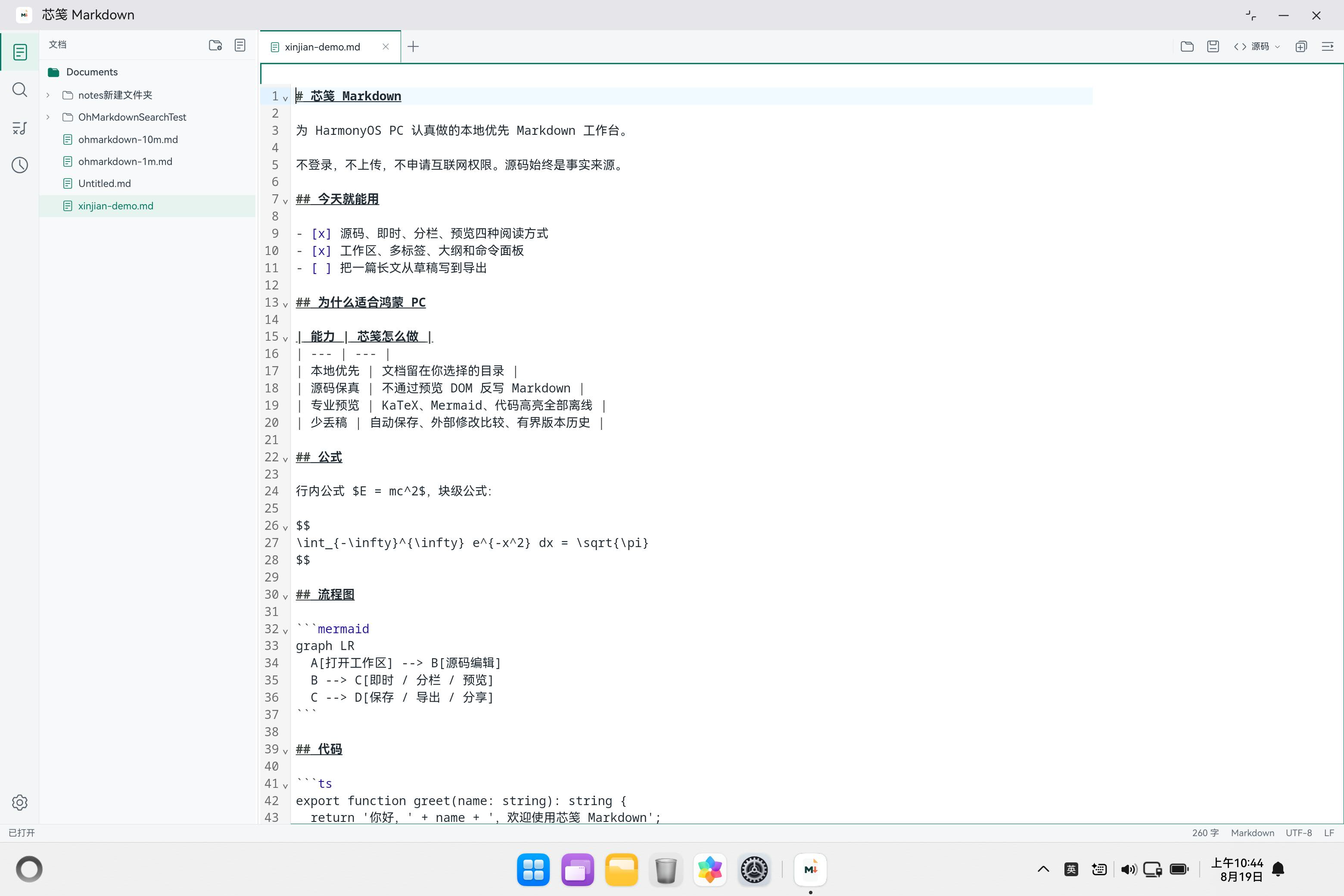The image size is (1344, 896).
Task: Open the notification bell icon
Action: 1278,869
